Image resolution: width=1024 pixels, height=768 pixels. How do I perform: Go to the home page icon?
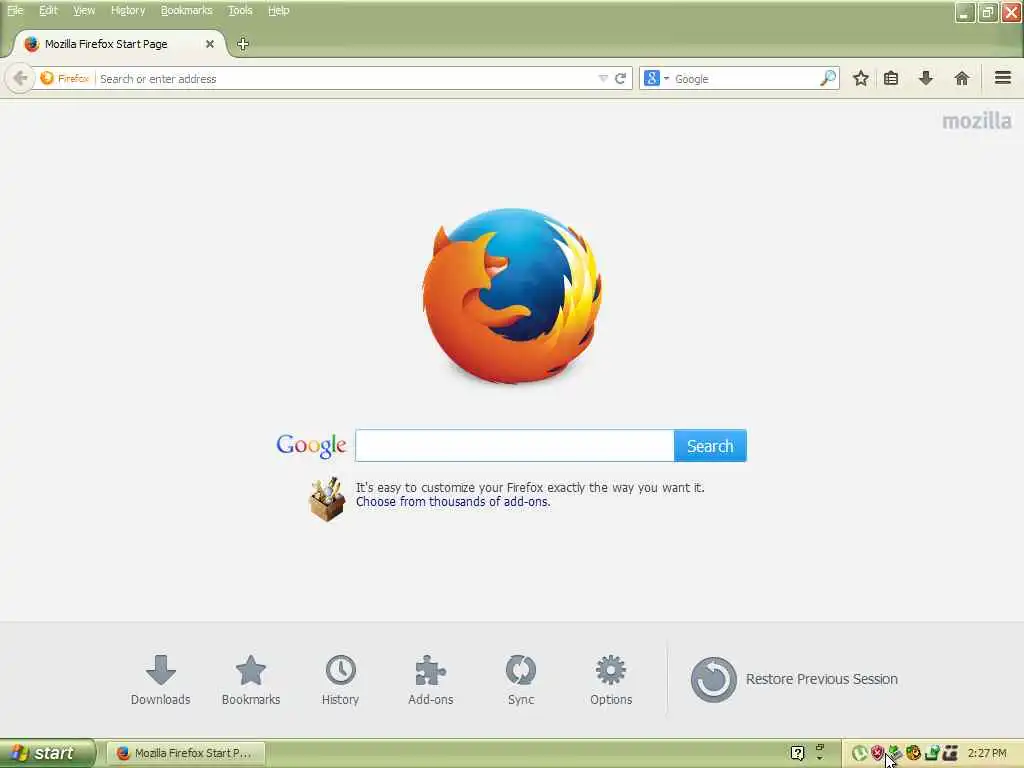point(961,78)
